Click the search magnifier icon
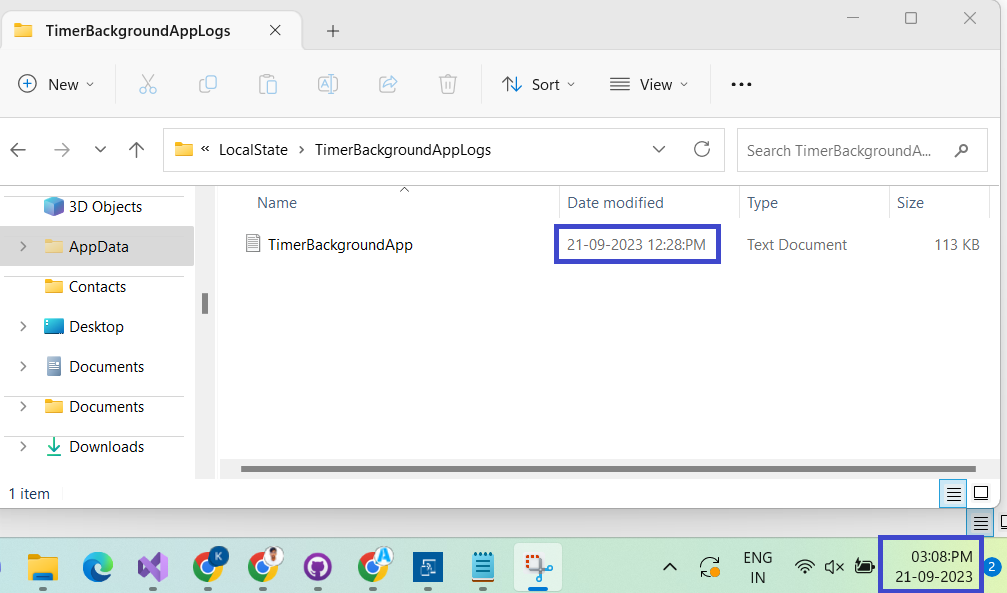 click(x=961, y=150)
